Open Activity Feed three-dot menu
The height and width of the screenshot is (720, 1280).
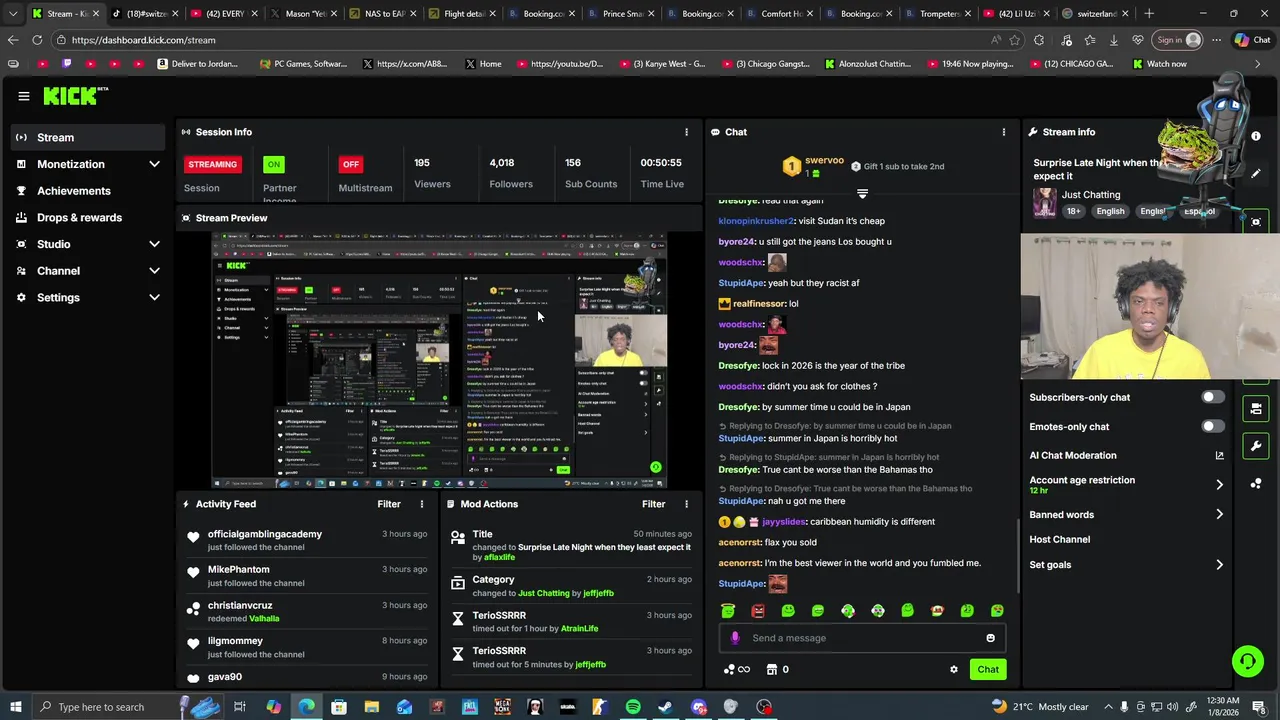pos(421,504)
